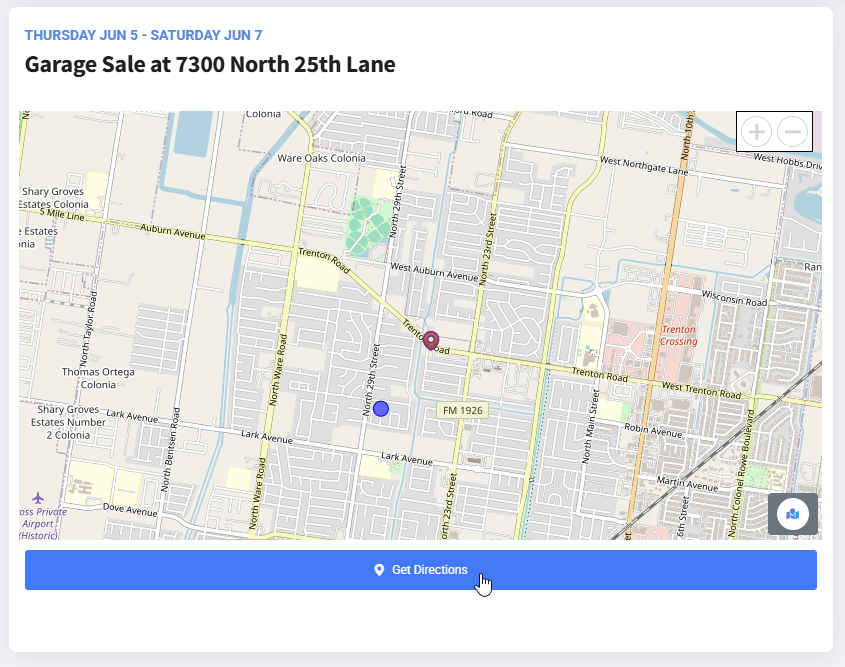Select the Thursday Jun 5 - Saturday Jun 7 date link
This screenshot has width=845, height=667.
click(144, 34)
